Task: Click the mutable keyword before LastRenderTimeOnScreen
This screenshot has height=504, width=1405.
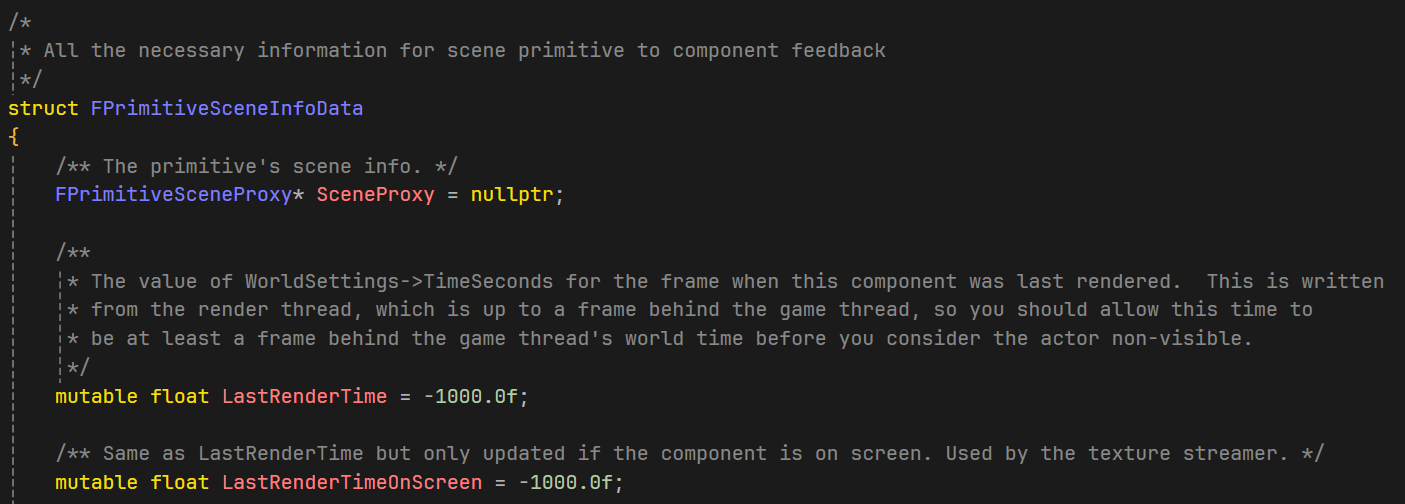Action: (96, 483)
